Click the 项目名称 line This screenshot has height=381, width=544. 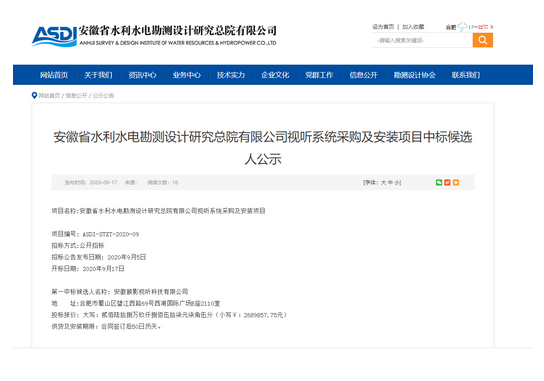159,211
